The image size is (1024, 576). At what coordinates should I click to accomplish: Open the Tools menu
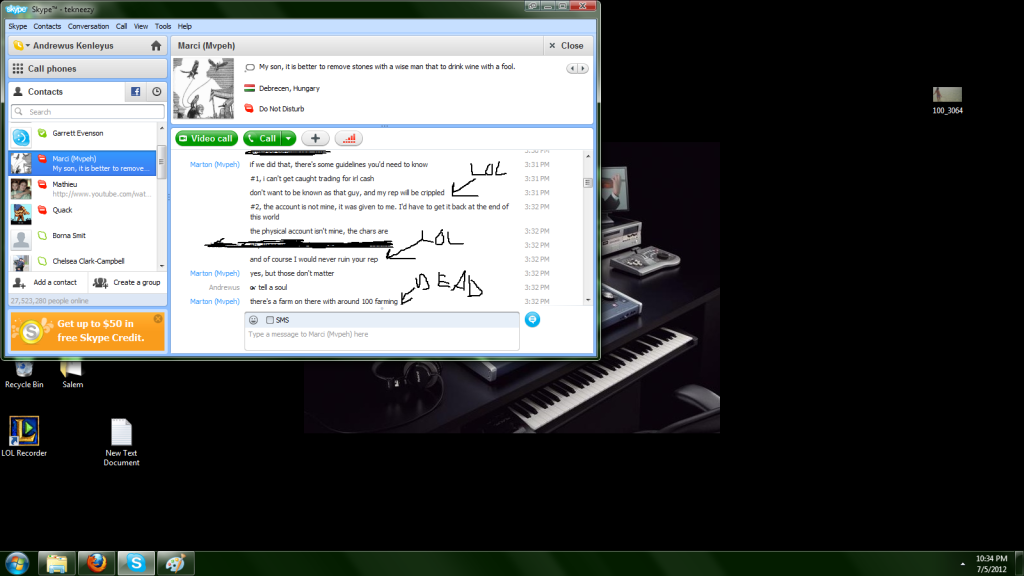[163, 26]
